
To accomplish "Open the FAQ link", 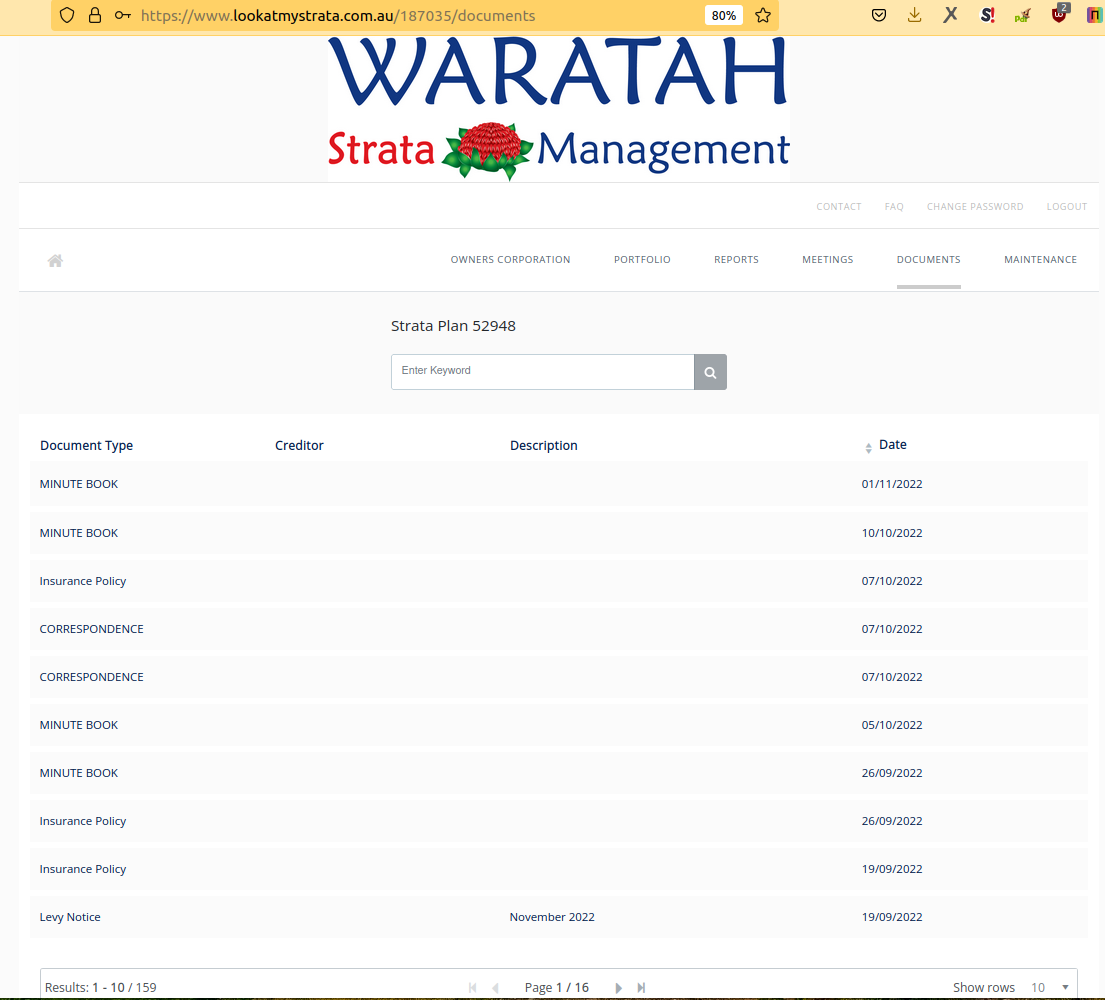I will [x=894, y=206].
